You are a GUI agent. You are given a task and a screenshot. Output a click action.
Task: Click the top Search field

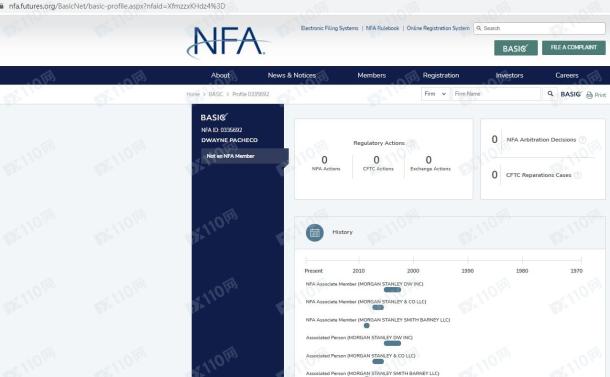tap(539, 28)
